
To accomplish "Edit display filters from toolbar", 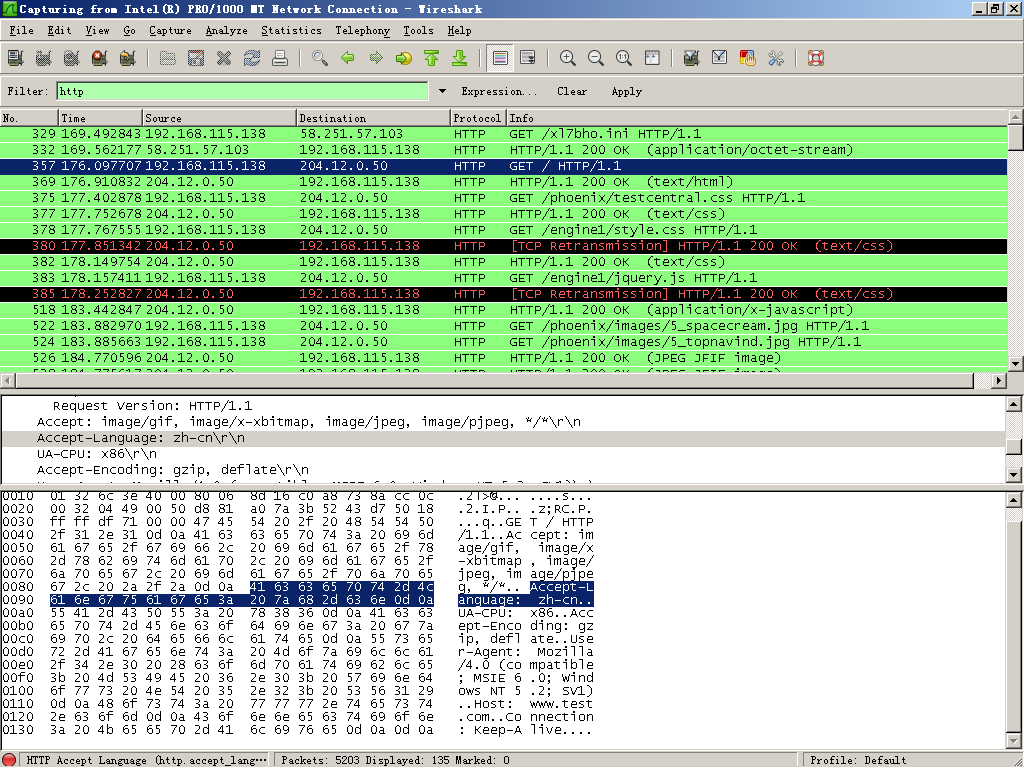I will pyautogui.click(x=720, y=58).
